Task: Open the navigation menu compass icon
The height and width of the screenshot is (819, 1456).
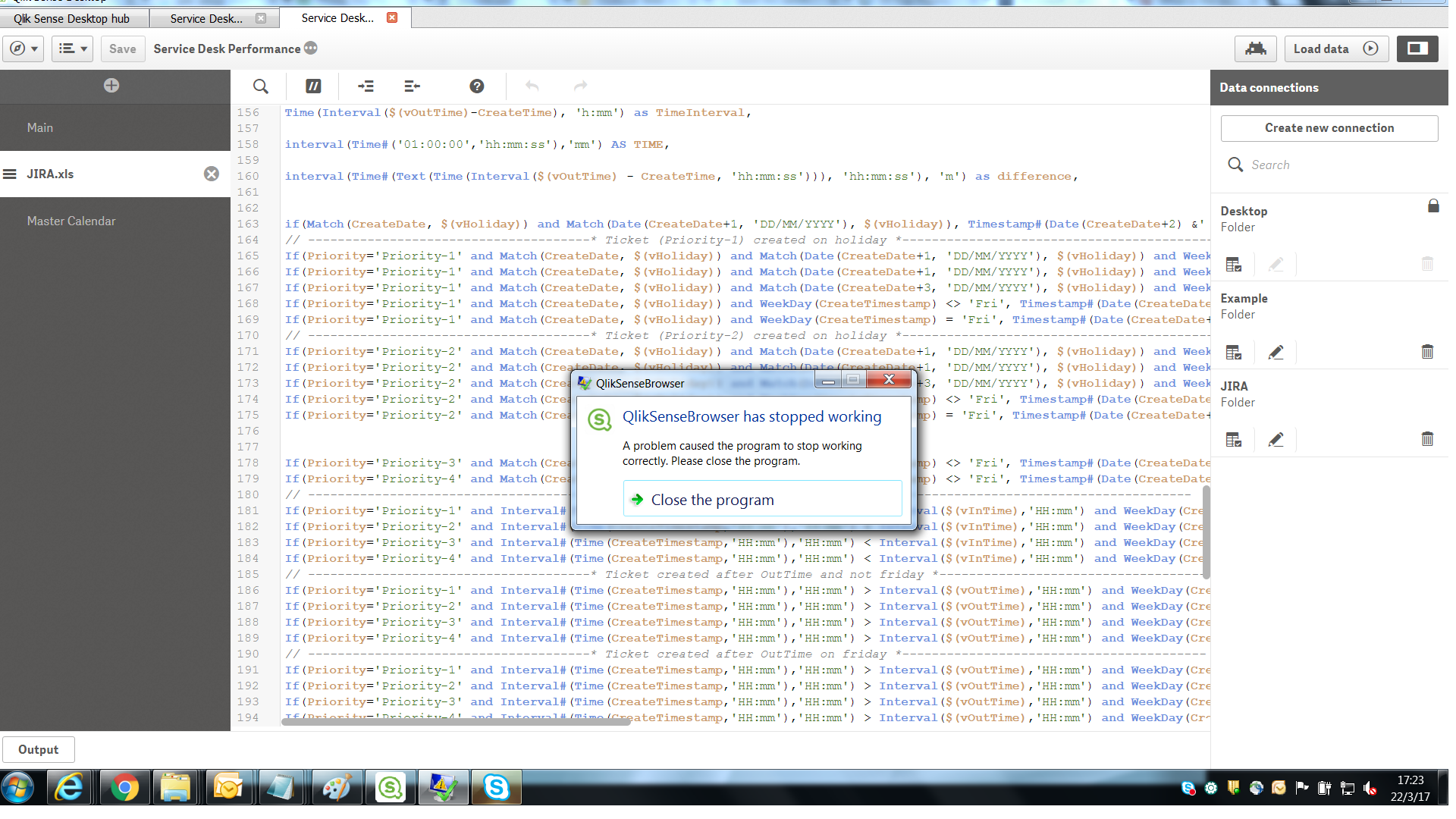Action: click(18, 49)
